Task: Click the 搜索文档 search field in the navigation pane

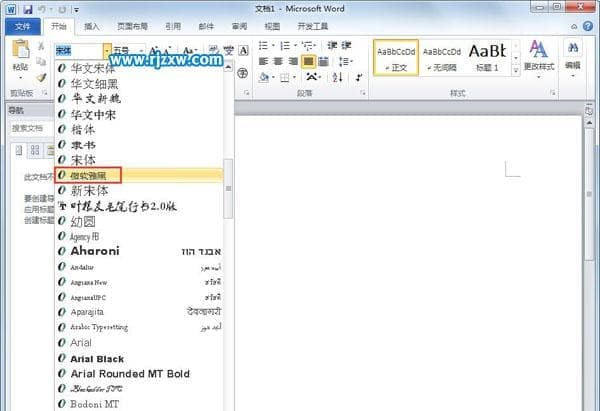Action: pos(32,128)
